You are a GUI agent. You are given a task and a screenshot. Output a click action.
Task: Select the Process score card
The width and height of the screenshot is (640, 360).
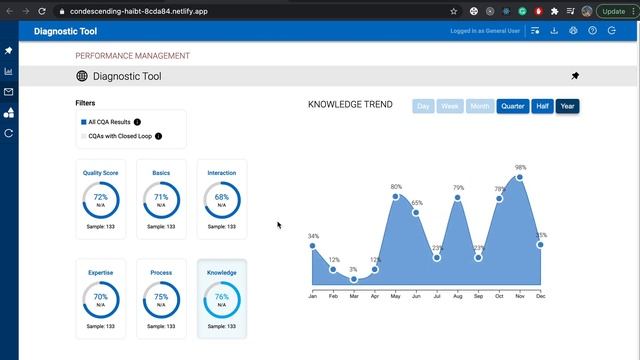[x=161, y=299]
